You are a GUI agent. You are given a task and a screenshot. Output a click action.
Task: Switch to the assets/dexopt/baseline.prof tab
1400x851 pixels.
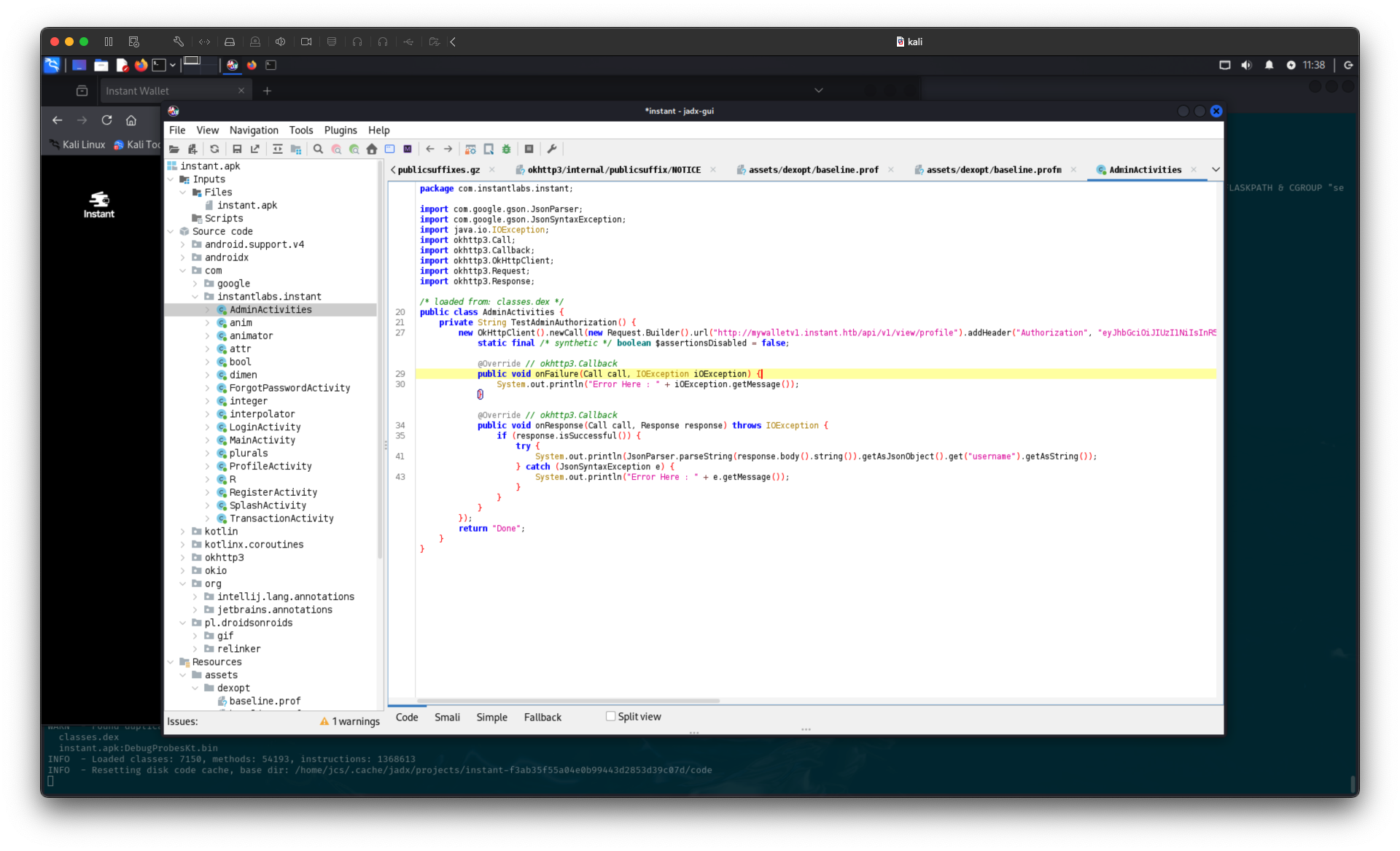813,170
